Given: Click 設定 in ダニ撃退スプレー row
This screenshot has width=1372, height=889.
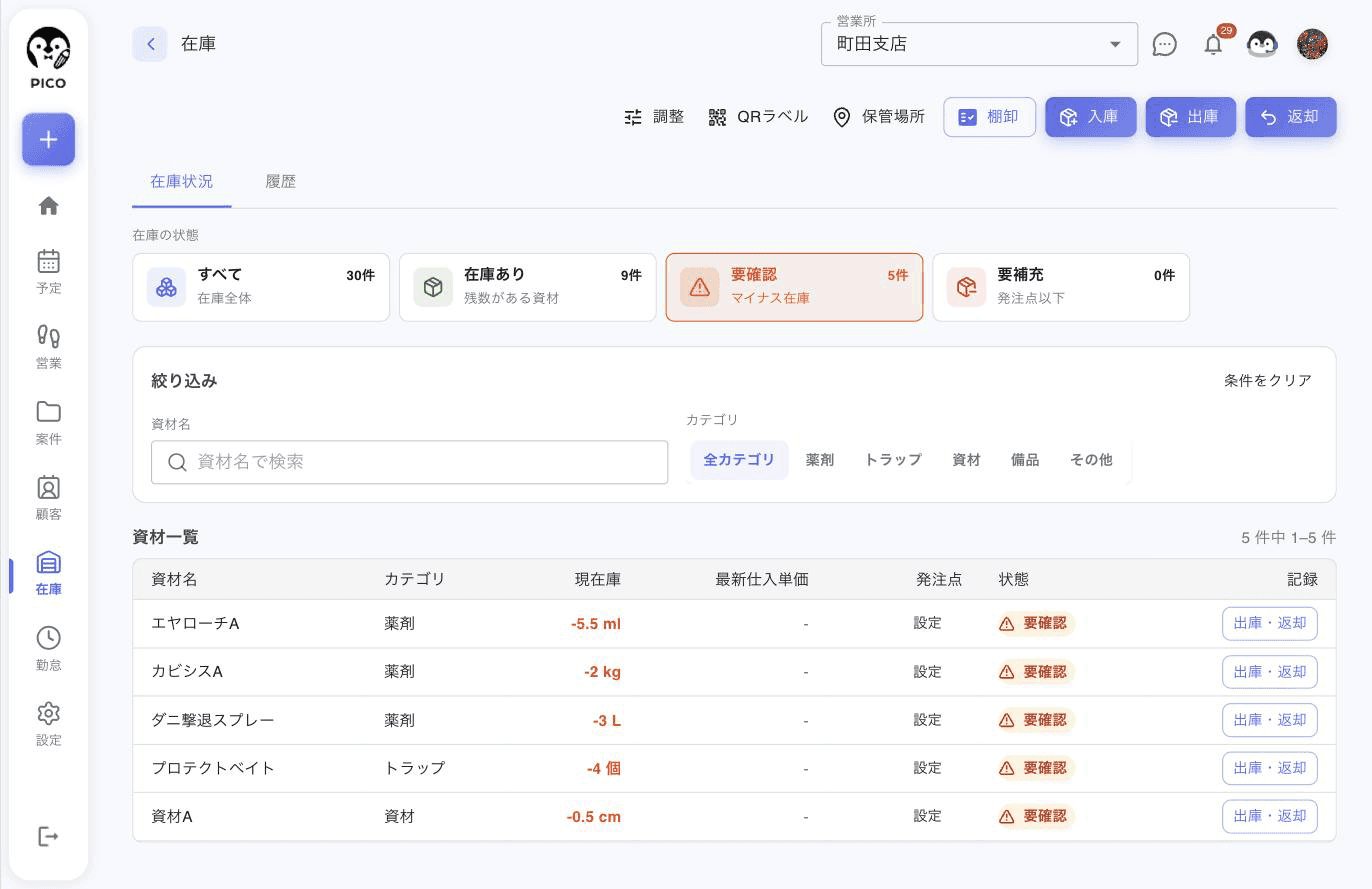Looking at the screenshot, I should pos(927,720).
